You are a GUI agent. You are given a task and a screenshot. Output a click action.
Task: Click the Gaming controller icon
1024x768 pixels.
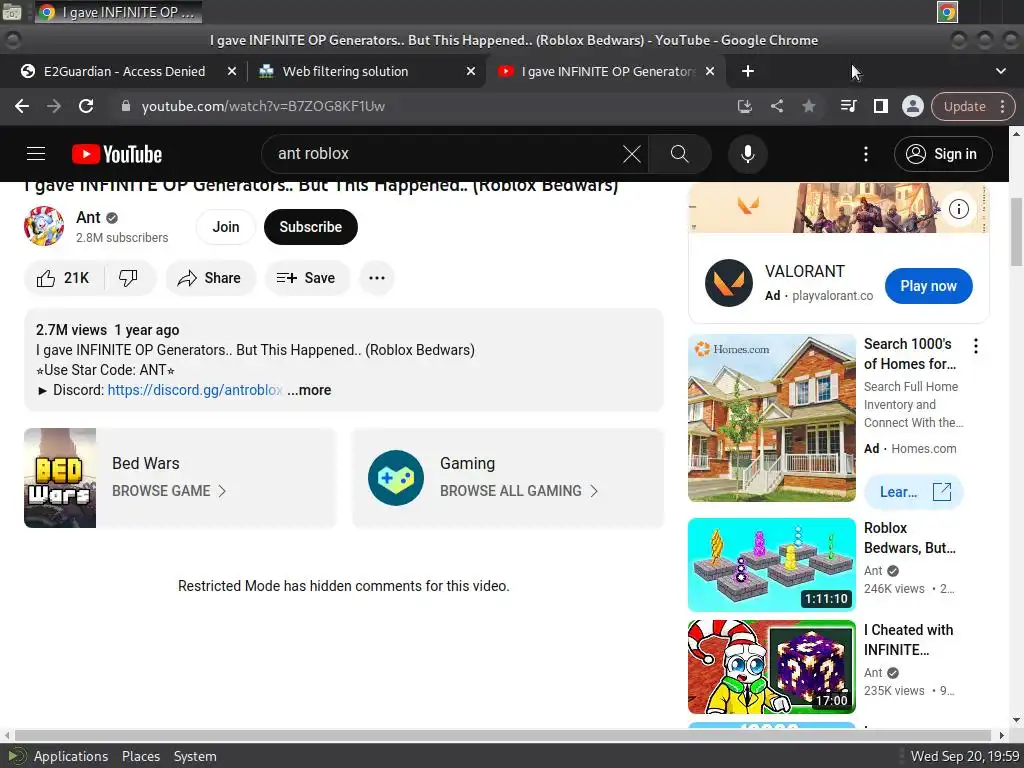coord(396,478)
